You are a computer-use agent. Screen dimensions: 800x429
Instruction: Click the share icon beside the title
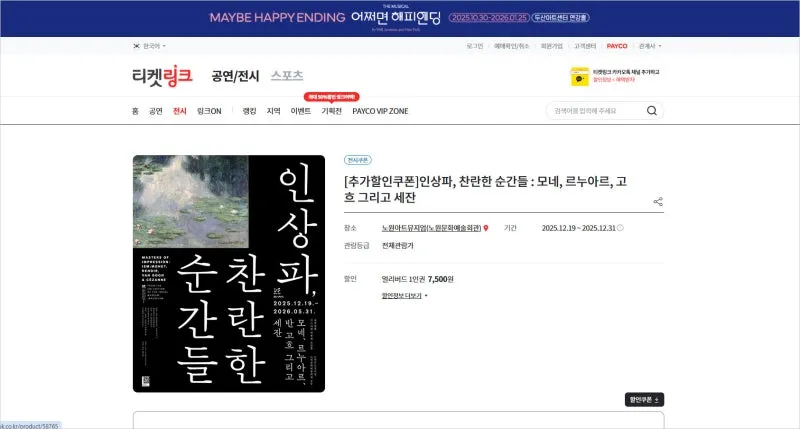(658, 201)
